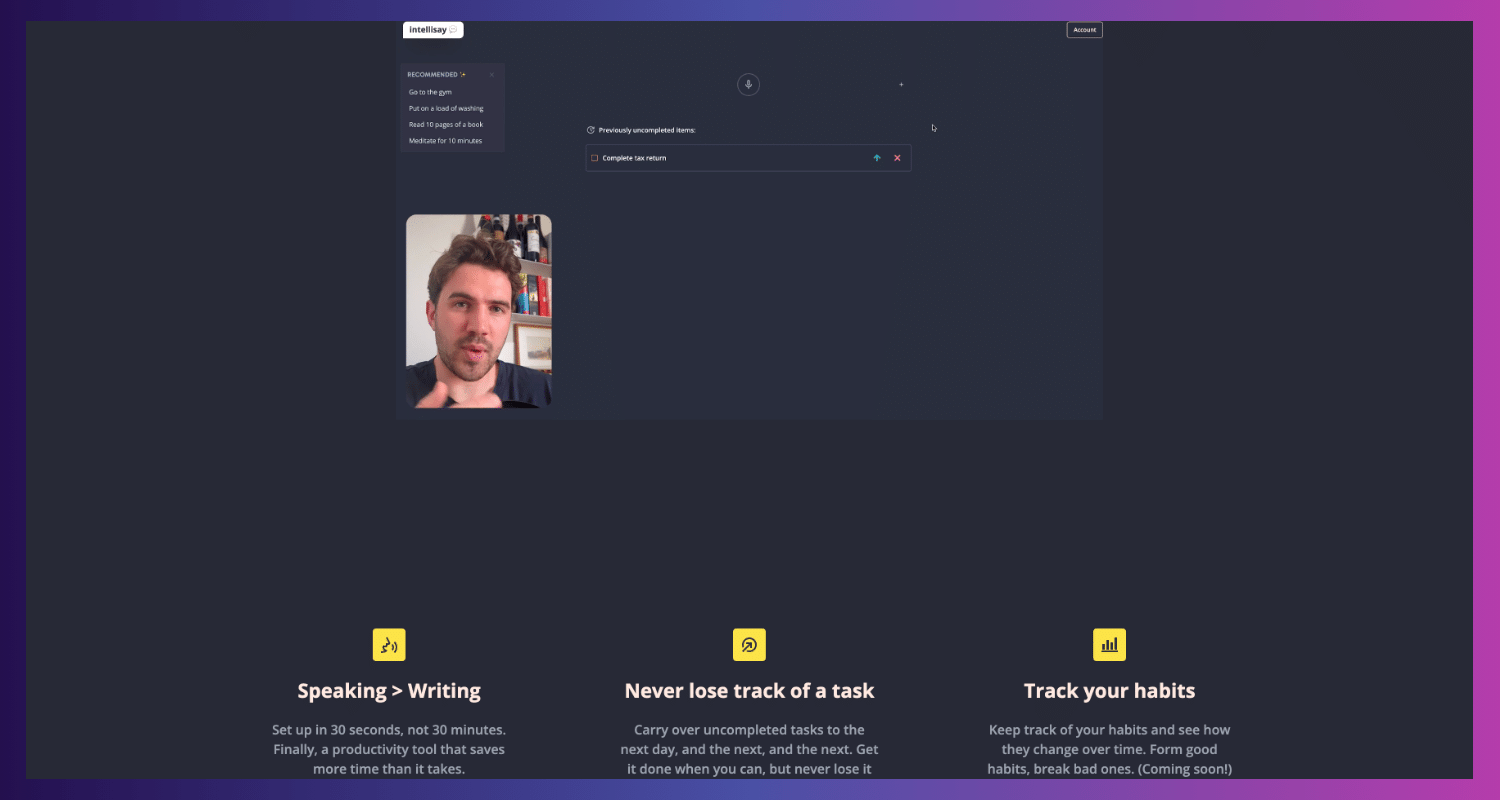The height and width of the screenshot is (800, 1500).
Task: Click the intellisay logo
Action: [433, 30]
